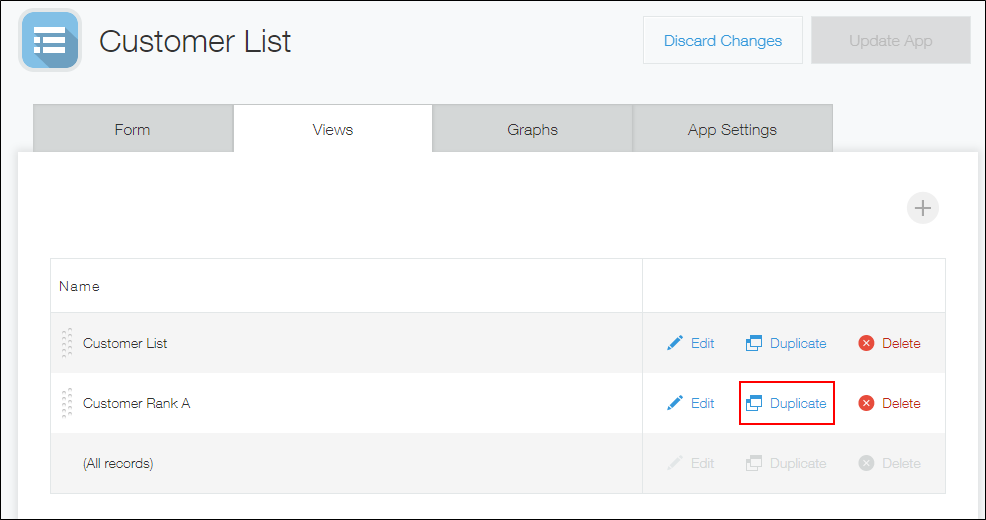Switch to the Form tab

[132, 129]
